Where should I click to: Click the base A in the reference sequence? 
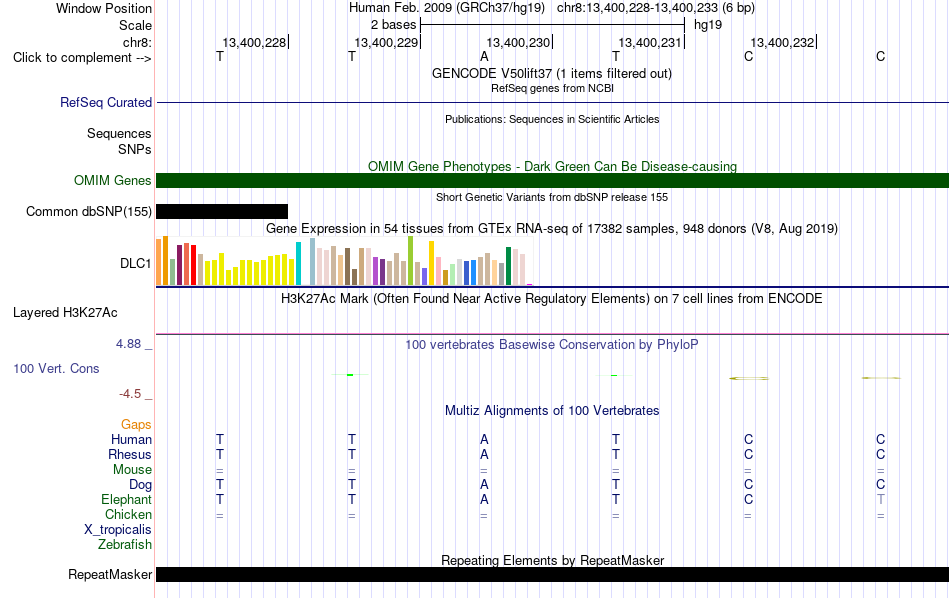(483, 56)
